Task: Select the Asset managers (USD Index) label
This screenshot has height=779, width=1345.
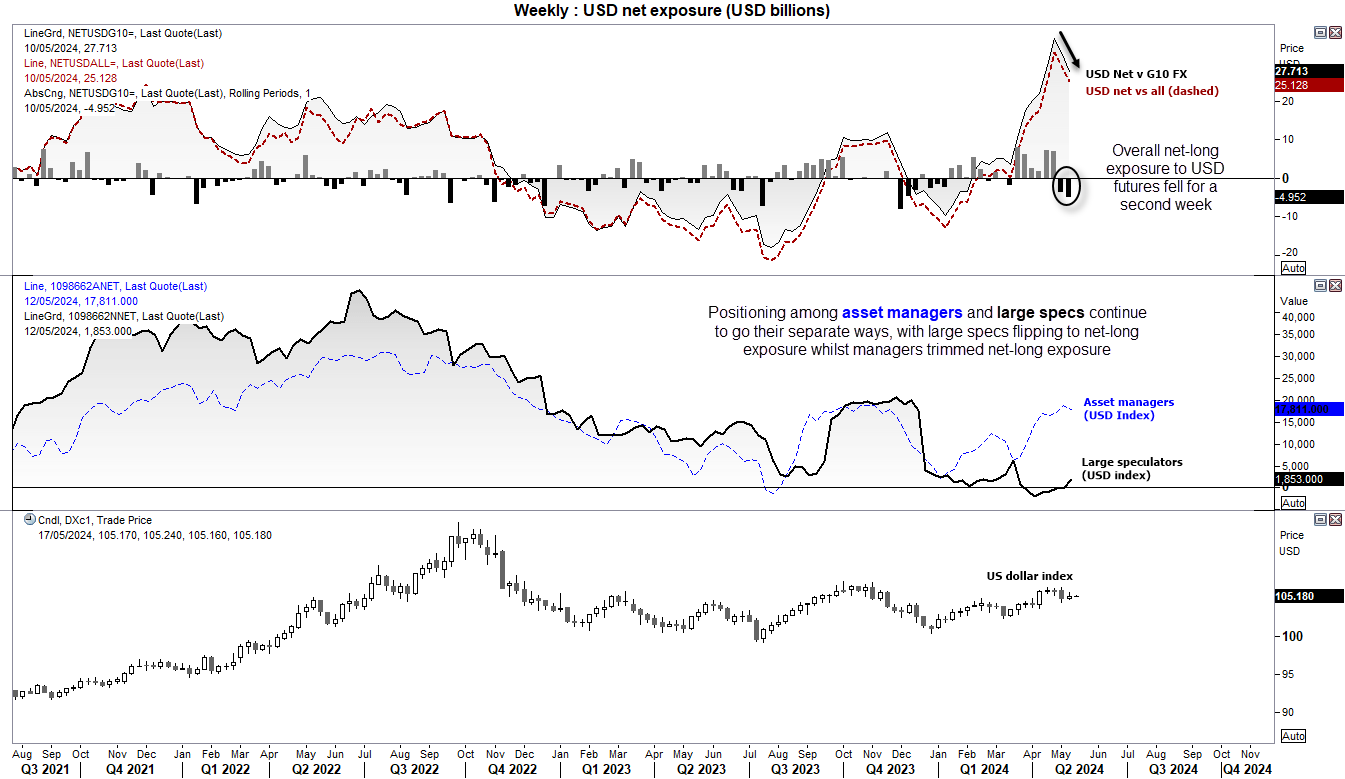Action: [1129, 408]
